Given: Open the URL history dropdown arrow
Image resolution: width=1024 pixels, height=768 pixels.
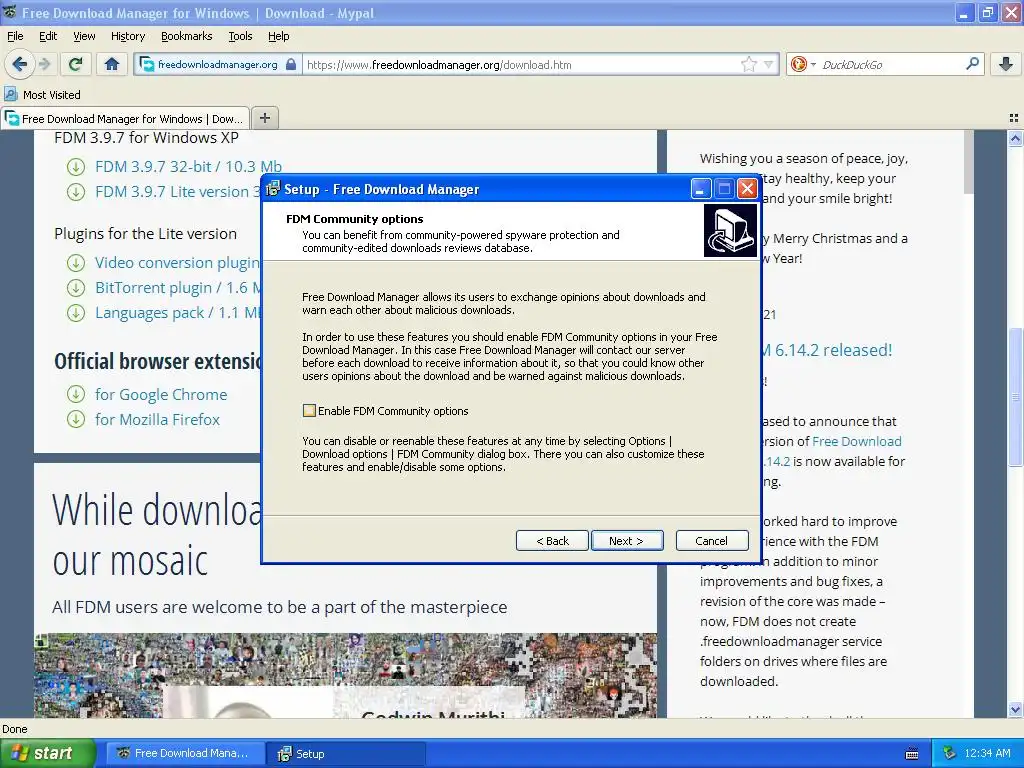Looking at the screenshot, I should point(769,65).
